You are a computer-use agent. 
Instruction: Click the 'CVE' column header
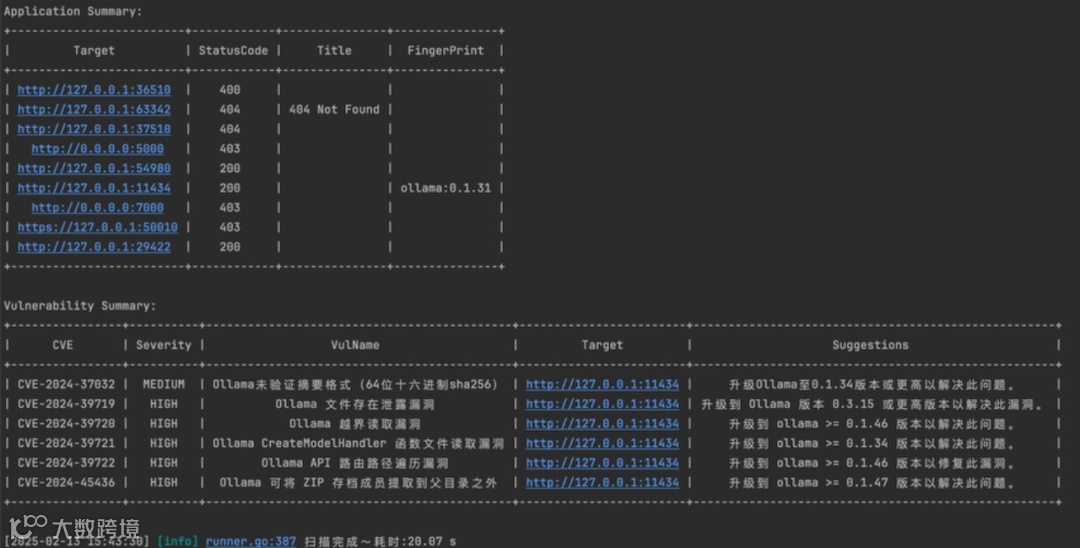tap(63, 345)
